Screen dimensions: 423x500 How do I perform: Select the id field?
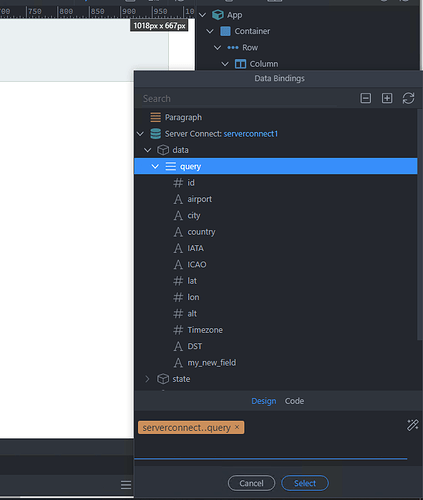tap(191, 183)
